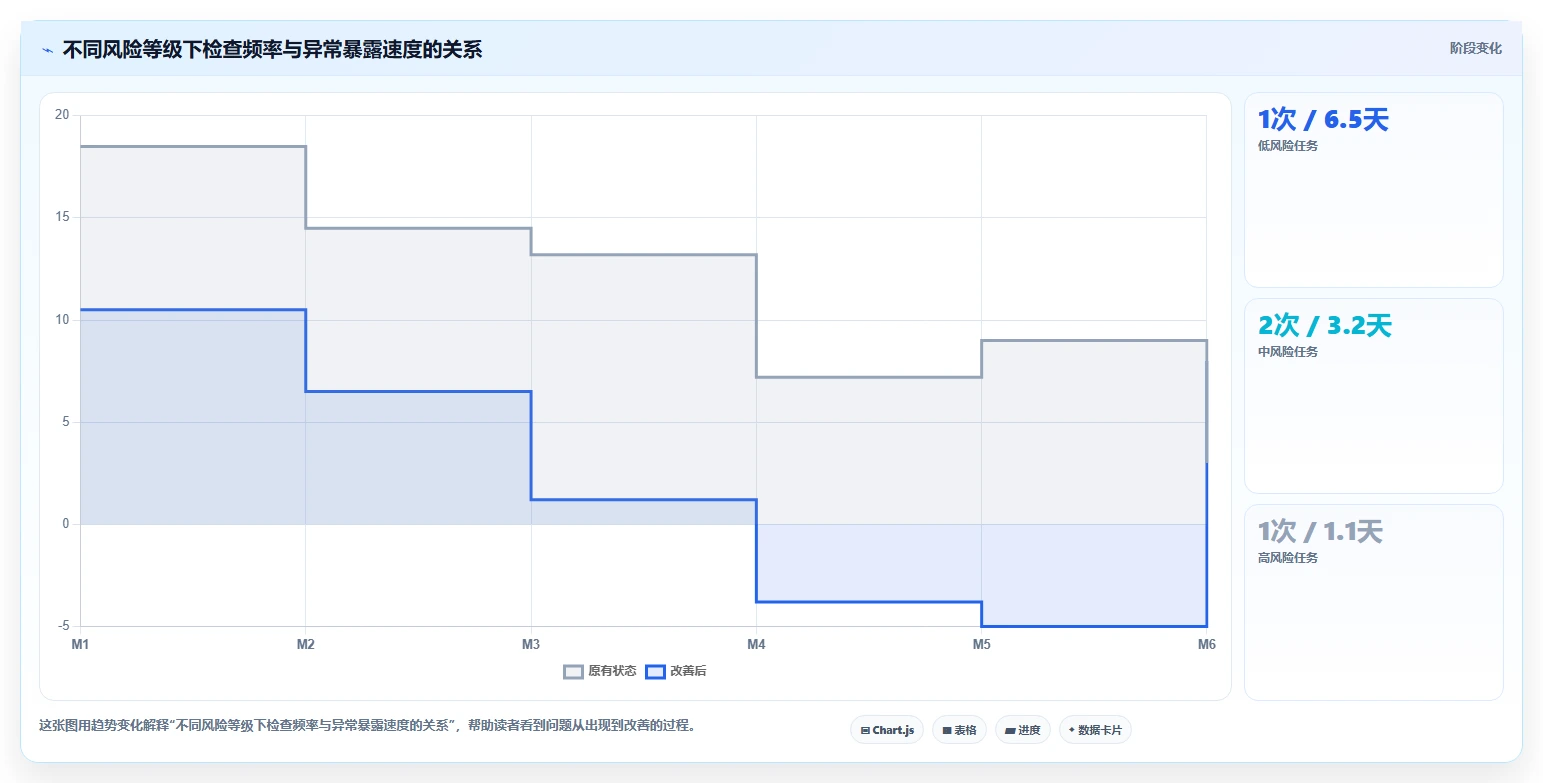This screenshot has width=1543, height=783.
Task: Click the y-axis value 10
Action: 62,320
